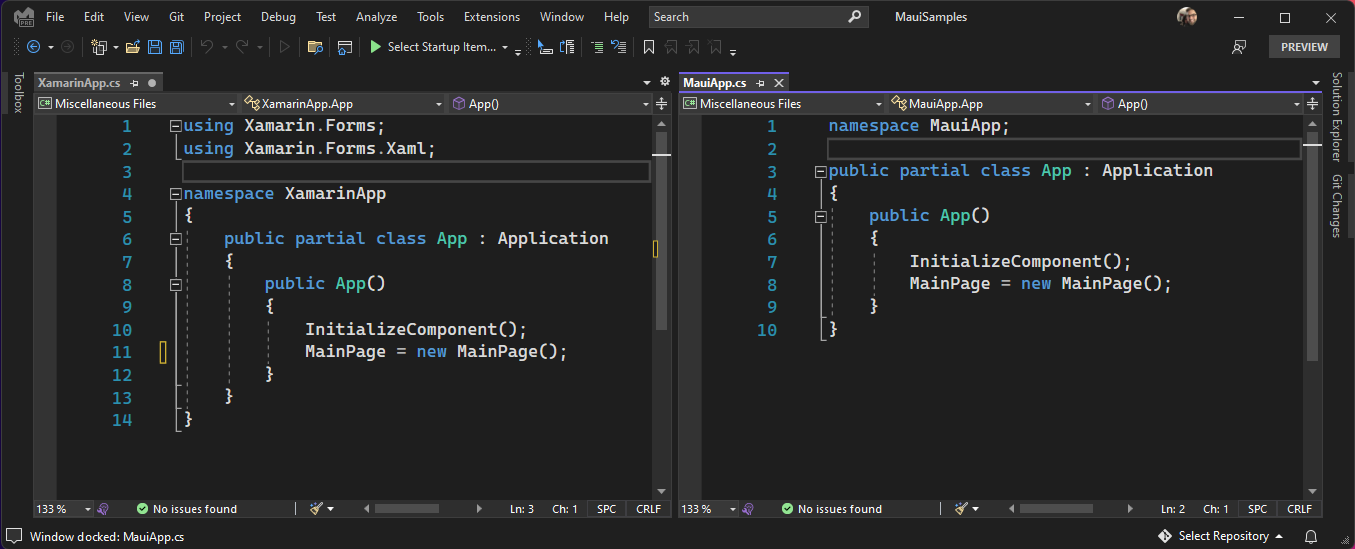Open the Analyze menu
The width and height of the screenshot is (1355, 549).
tap(376, 17)
